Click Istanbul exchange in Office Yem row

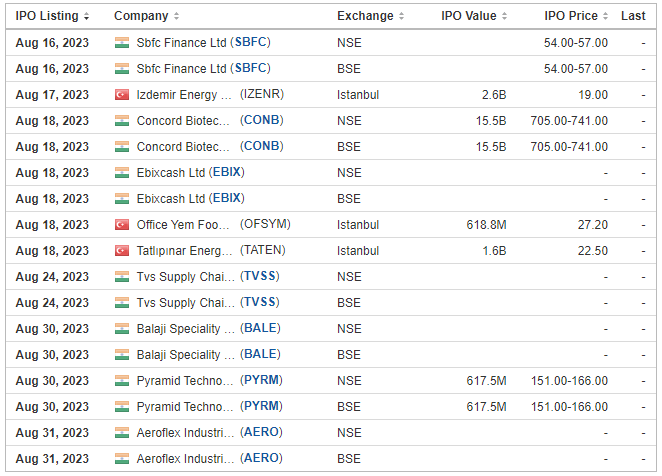click(x=358, y=225)
